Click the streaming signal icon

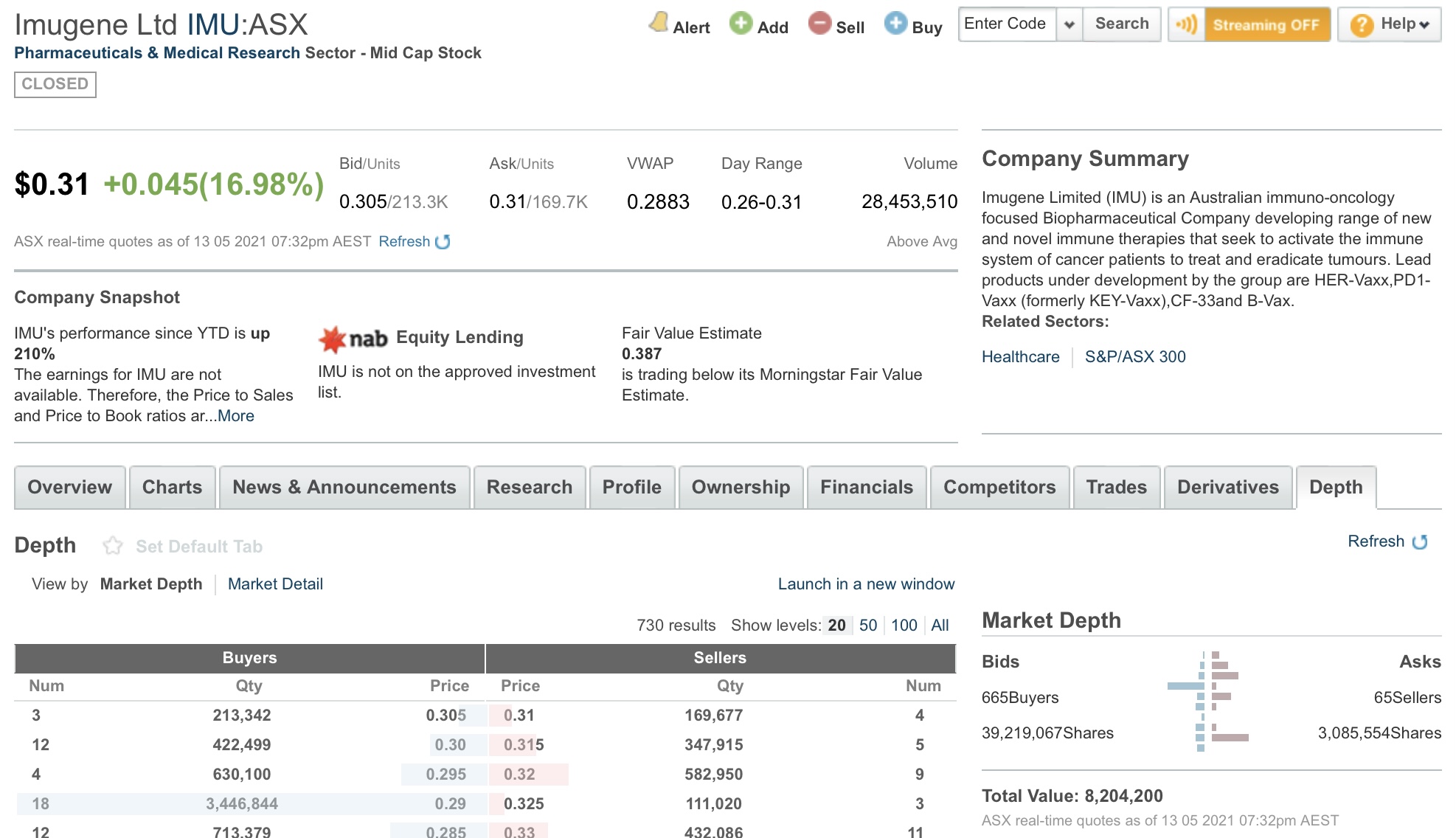pyautogui.click(x=1186, y=24)
